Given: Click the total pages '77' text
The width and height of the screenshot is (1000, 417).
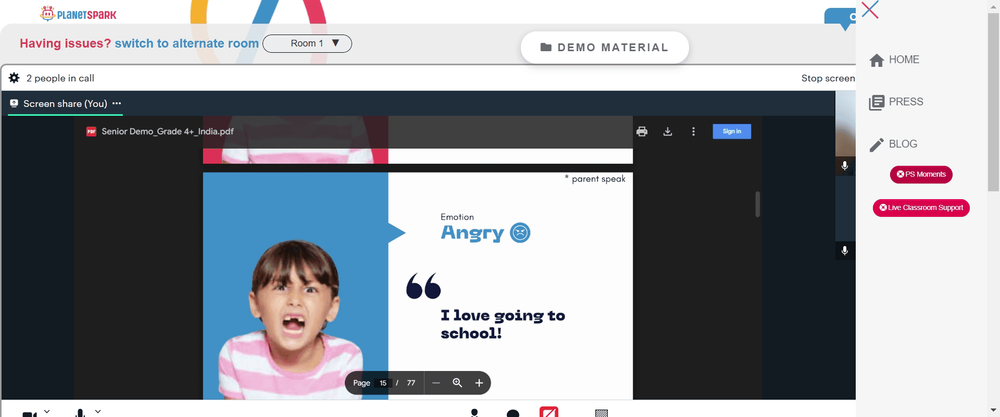Looking at the screenshot, I should (411, 383).
